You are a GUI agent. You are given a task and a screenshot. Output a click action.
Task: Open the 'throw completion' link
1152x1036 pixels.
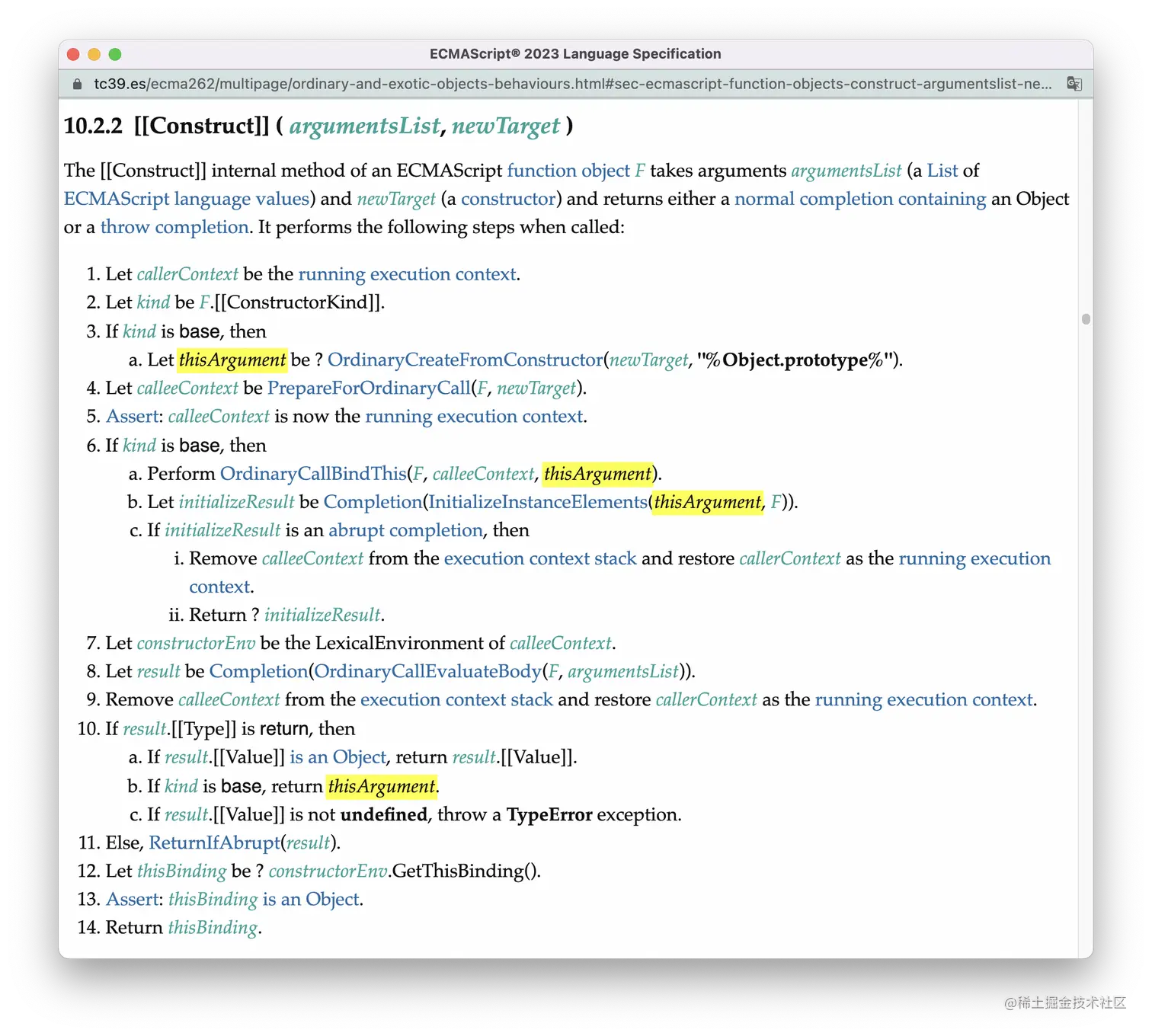pyautogui.click(x=174, y=227)
